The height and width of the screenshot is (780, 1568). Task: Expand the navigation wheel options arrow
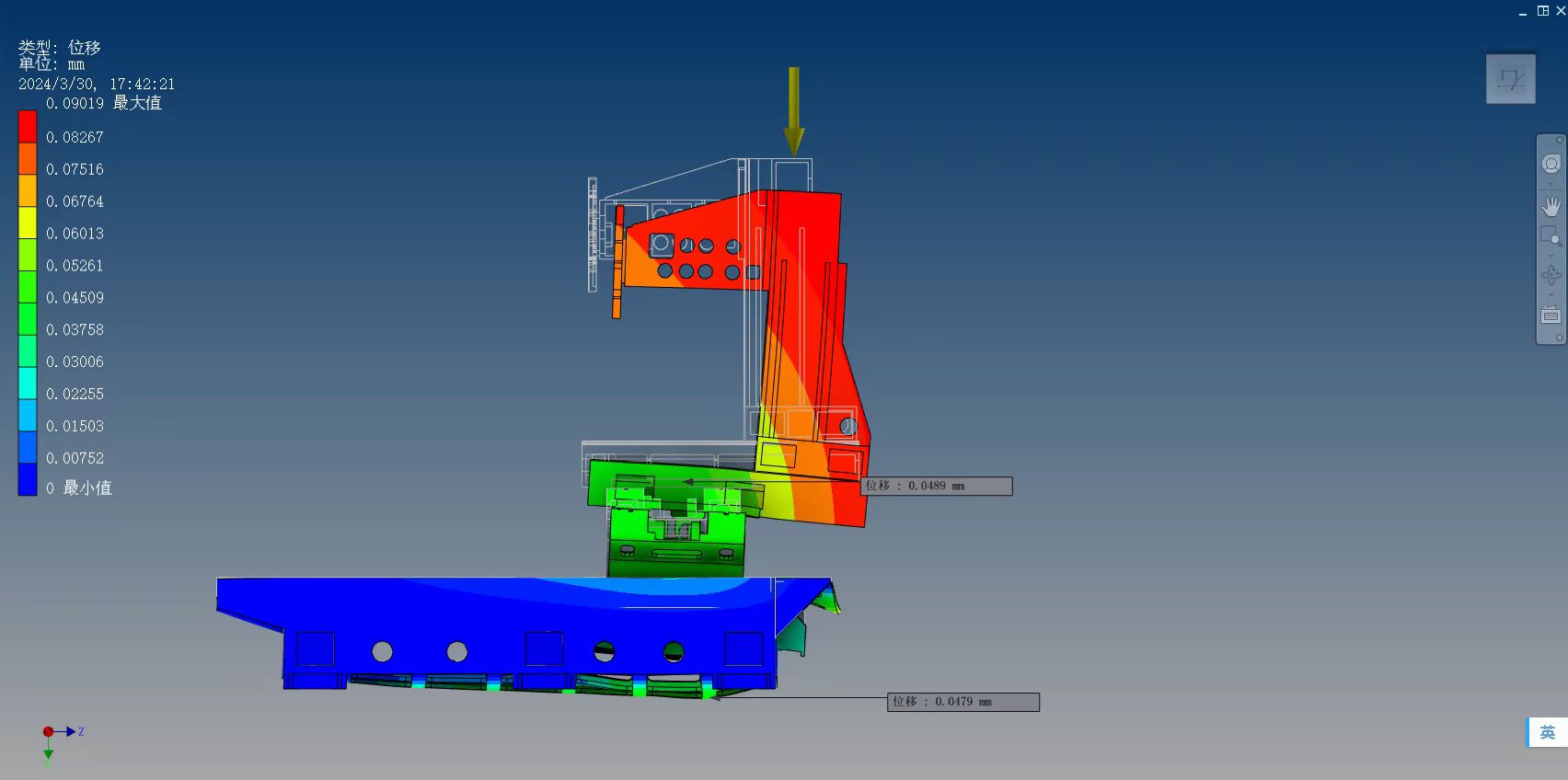tap(1551, 184)
